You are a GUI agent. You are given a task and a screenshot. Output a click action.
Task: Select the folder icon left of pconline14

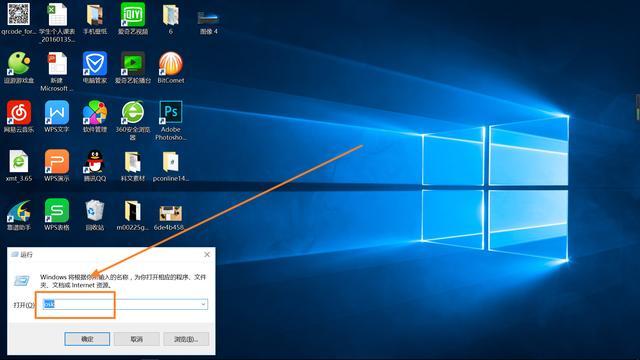pos(133,162)
